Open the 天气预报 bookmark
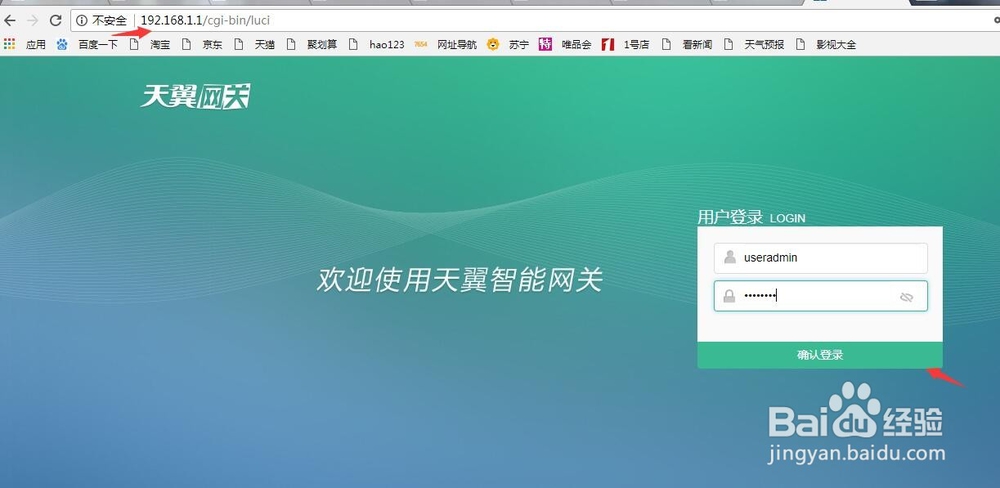Image resolution: width=1000 pixels, height=488 pixels. click(x=754, y=45)
